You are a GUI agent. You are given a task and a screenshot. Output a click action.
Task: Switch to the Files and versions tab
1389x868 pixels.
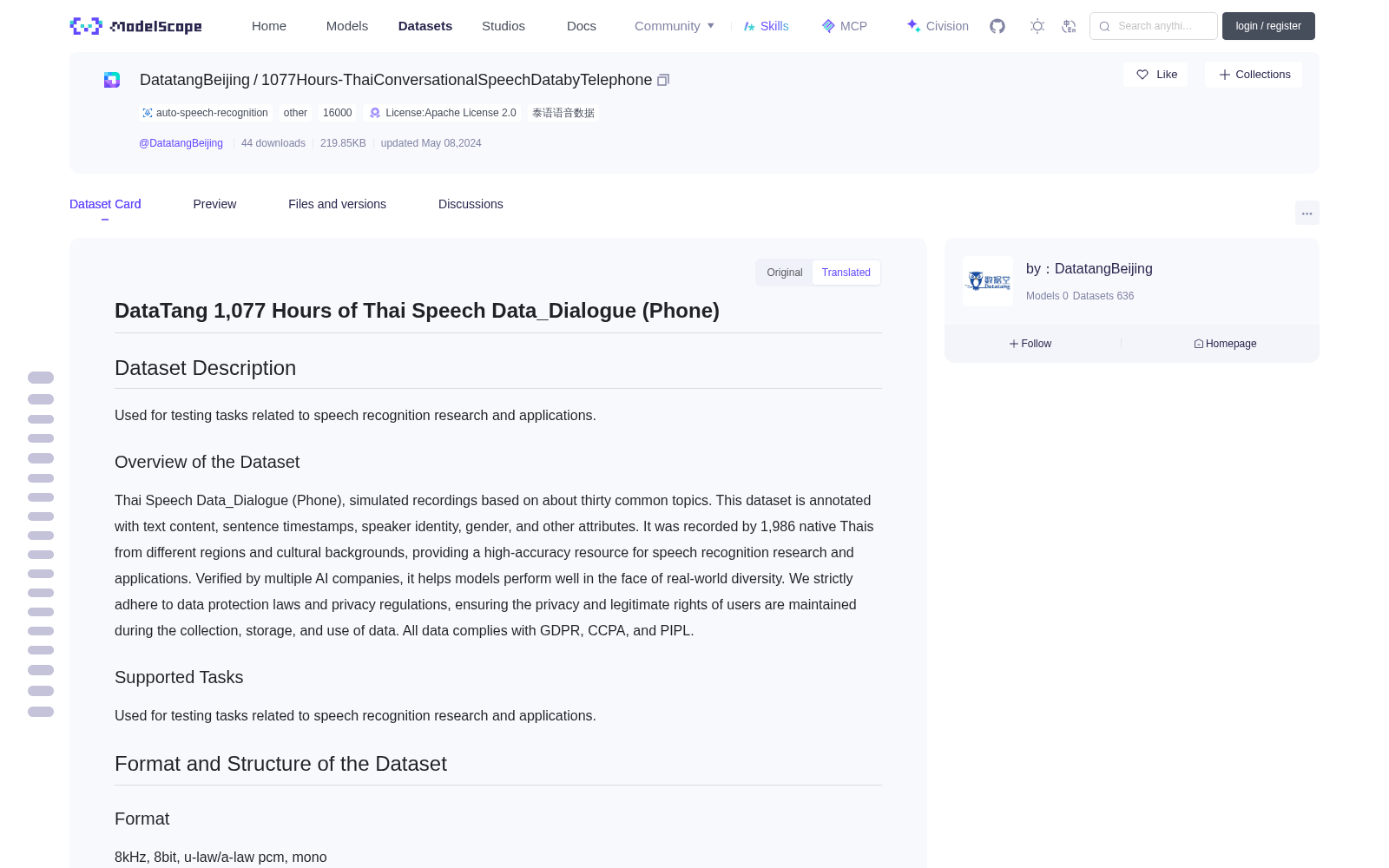[337, 204]
